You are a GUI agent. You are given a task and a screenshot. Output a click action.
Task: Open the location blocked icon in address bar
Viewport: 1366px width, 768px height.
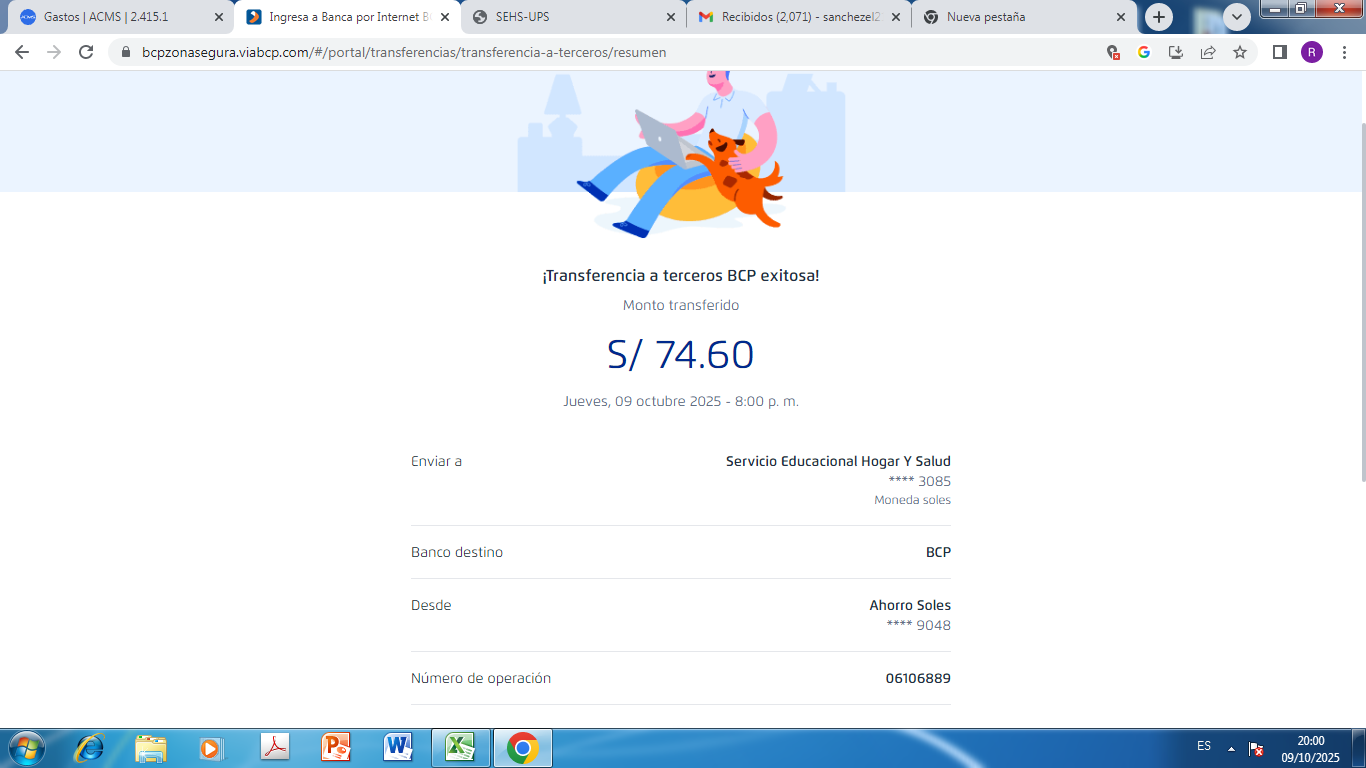1113,52
